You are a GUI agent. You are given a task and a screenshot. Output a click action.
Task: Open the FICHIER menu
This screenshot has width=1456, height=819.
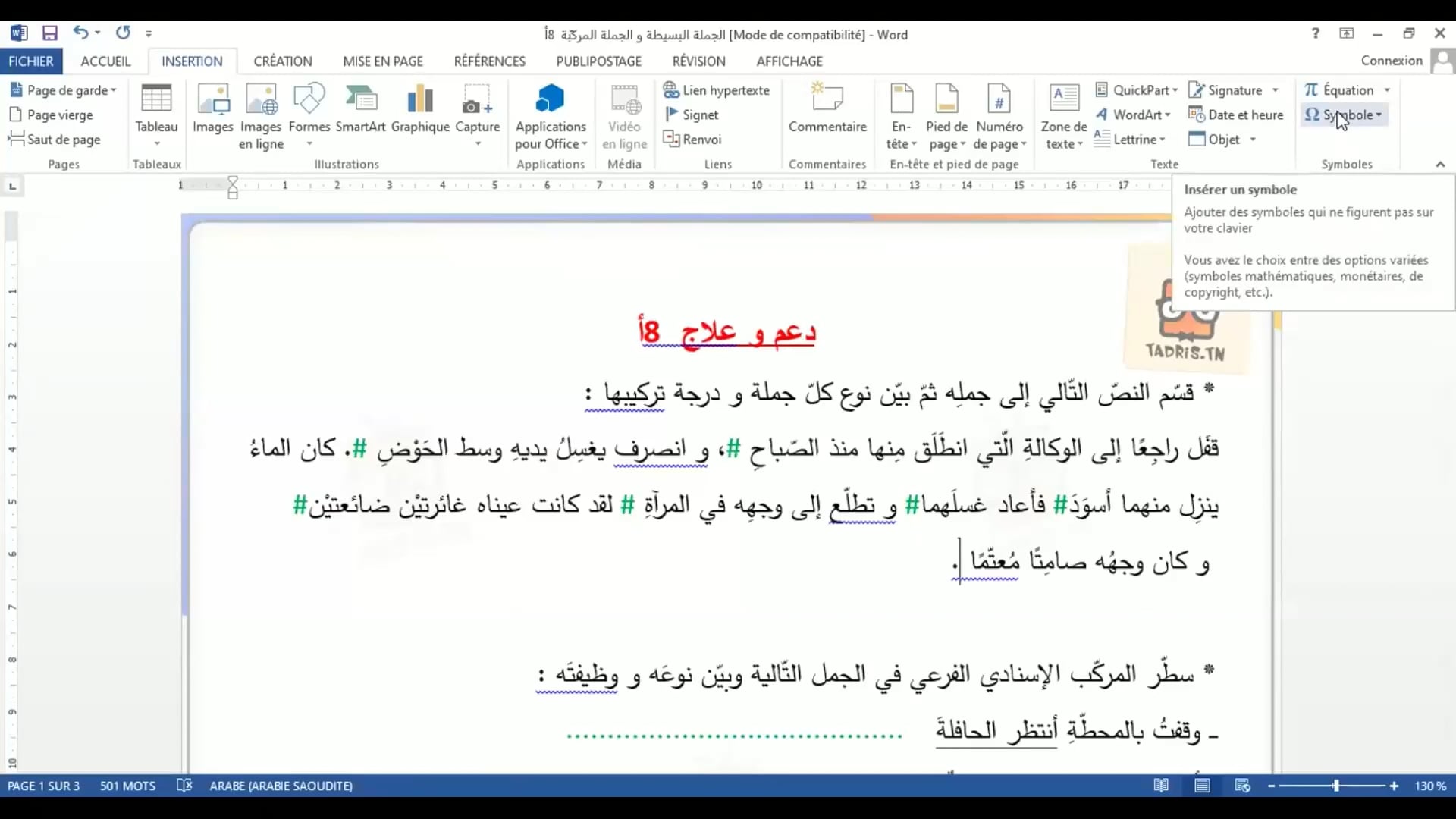[30, 61]
